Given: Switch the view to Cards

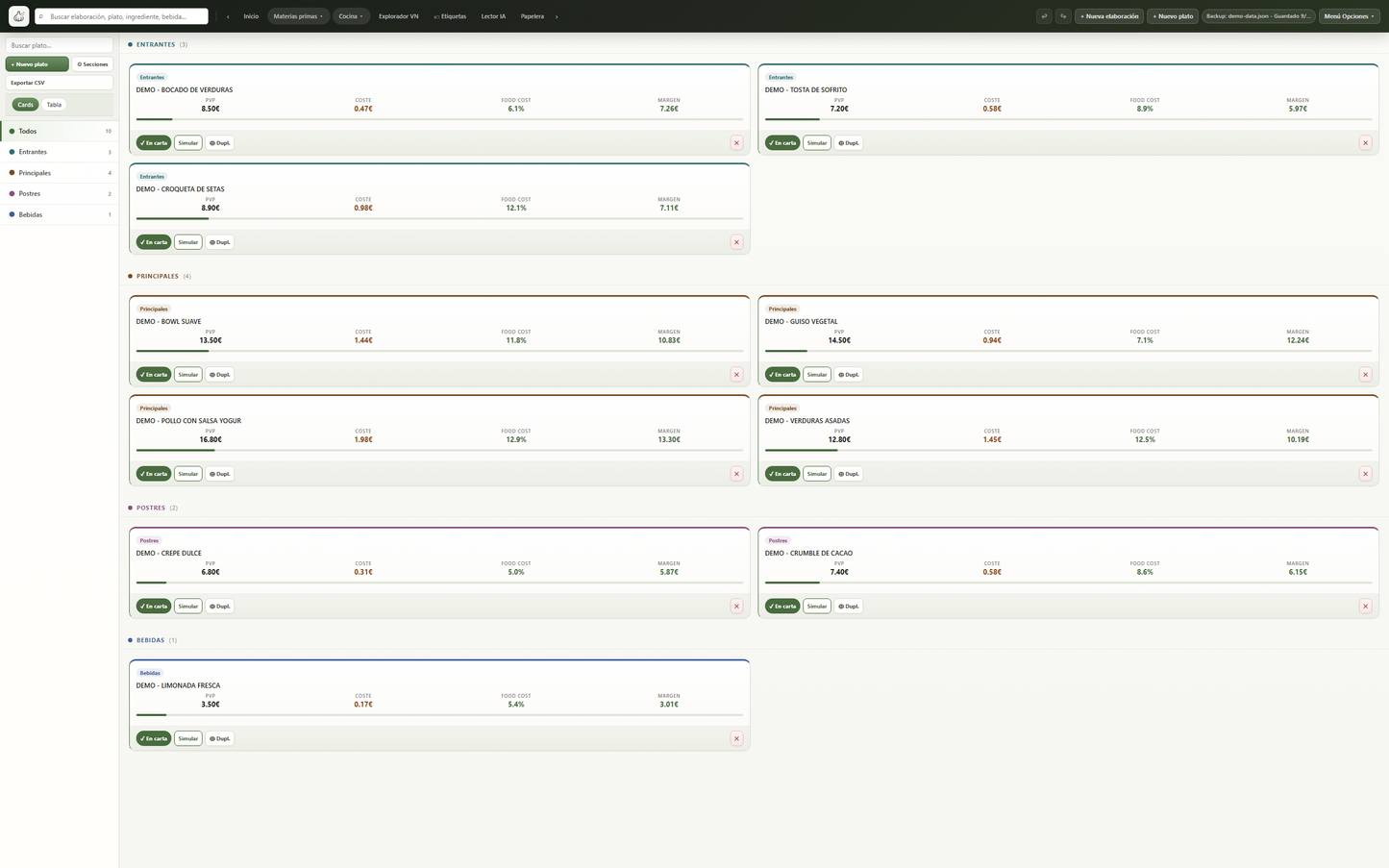Looking at the screenshot, I should point(26,105).
